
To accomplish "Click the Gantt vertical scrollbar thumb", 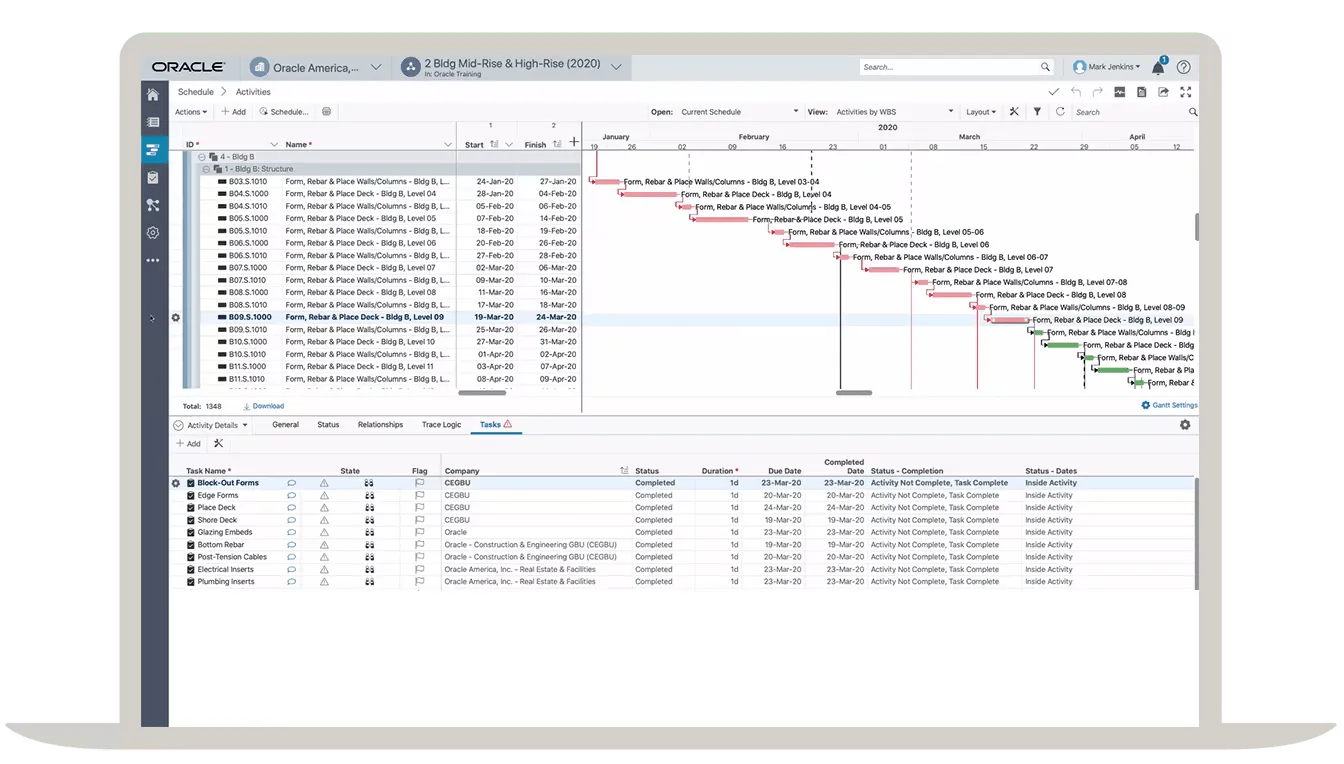I will [1196, 226].
